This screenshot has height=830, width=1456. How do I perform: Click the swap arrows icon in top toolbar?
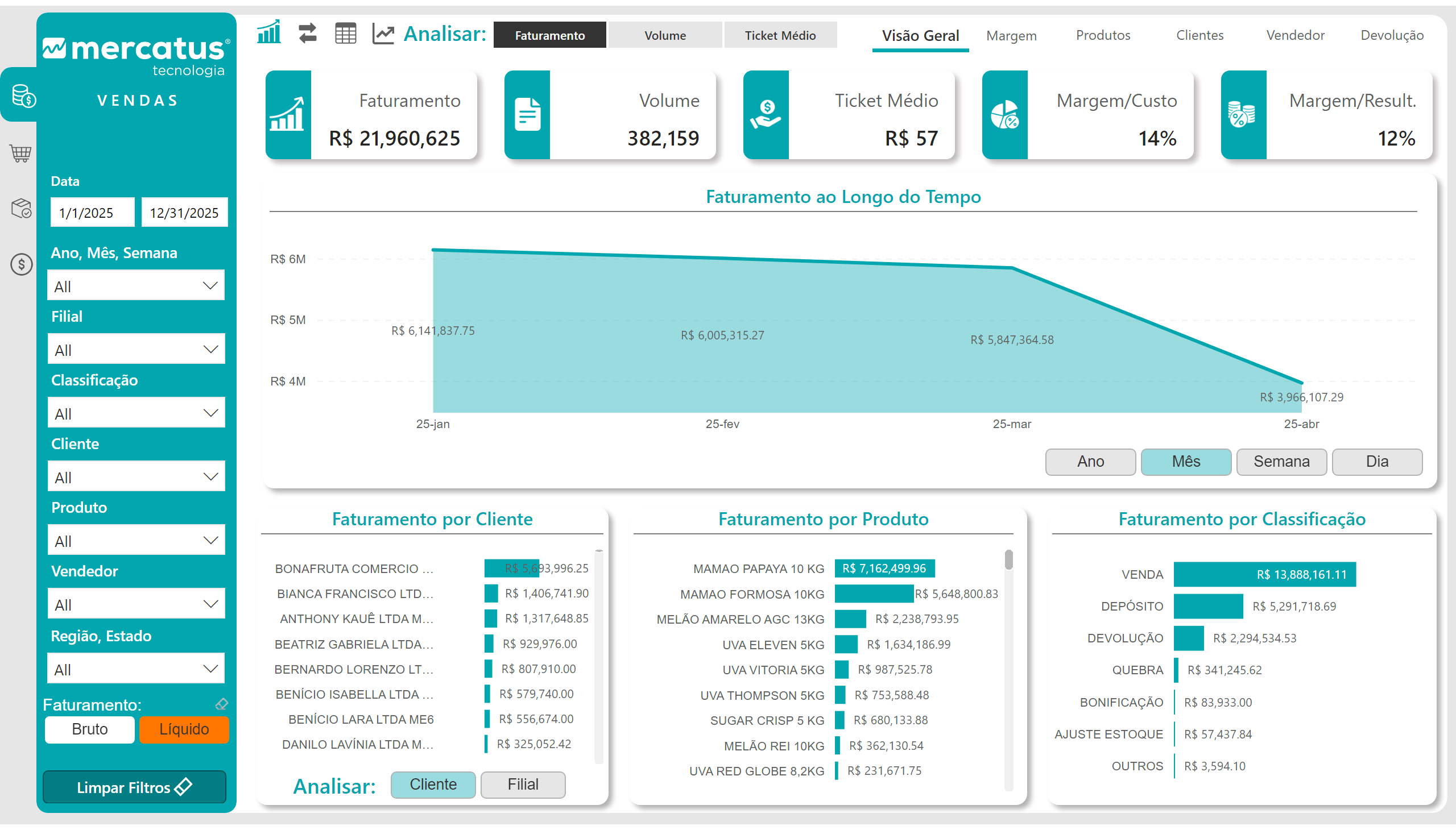click(307, 33)
